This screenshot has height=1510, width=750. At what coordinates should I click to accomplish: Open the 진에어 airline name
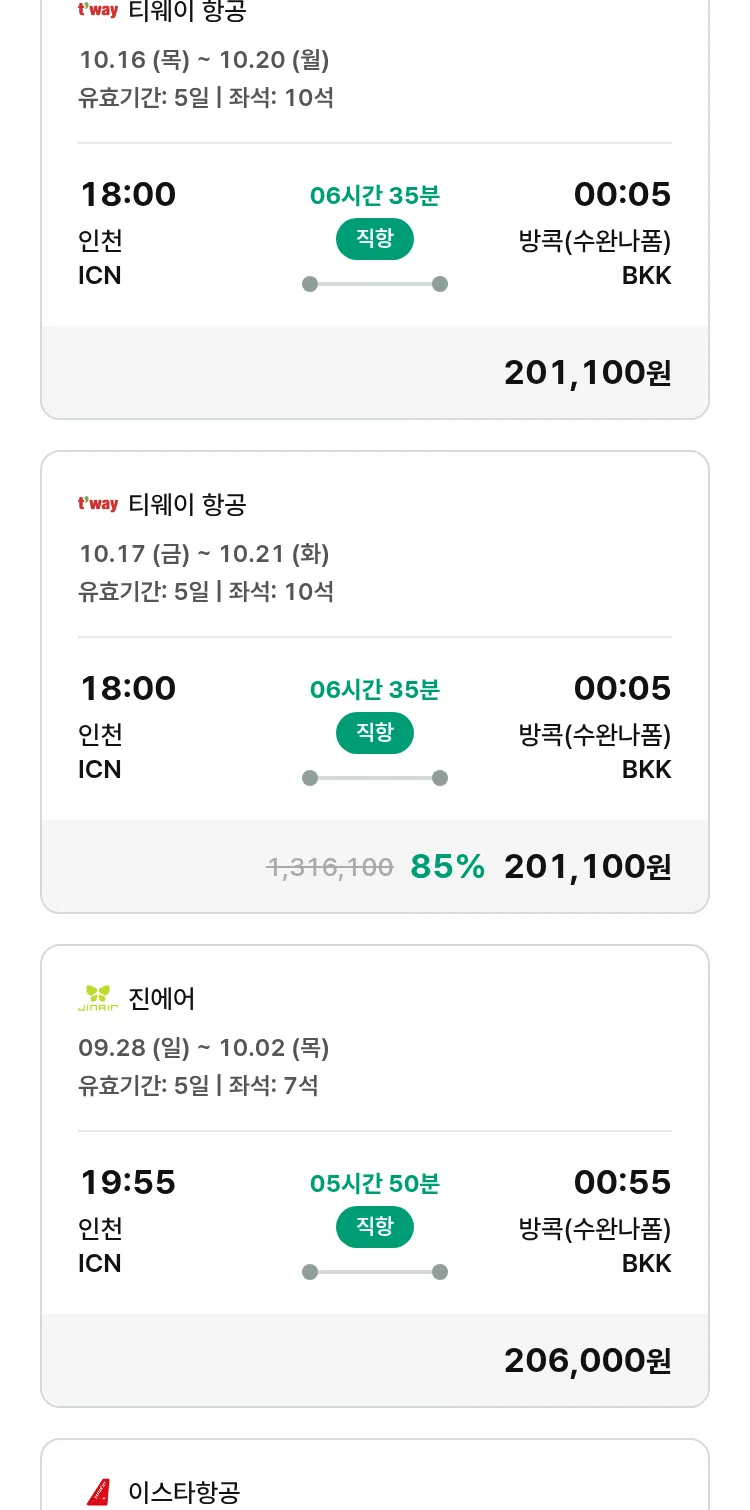click(162, 998)
